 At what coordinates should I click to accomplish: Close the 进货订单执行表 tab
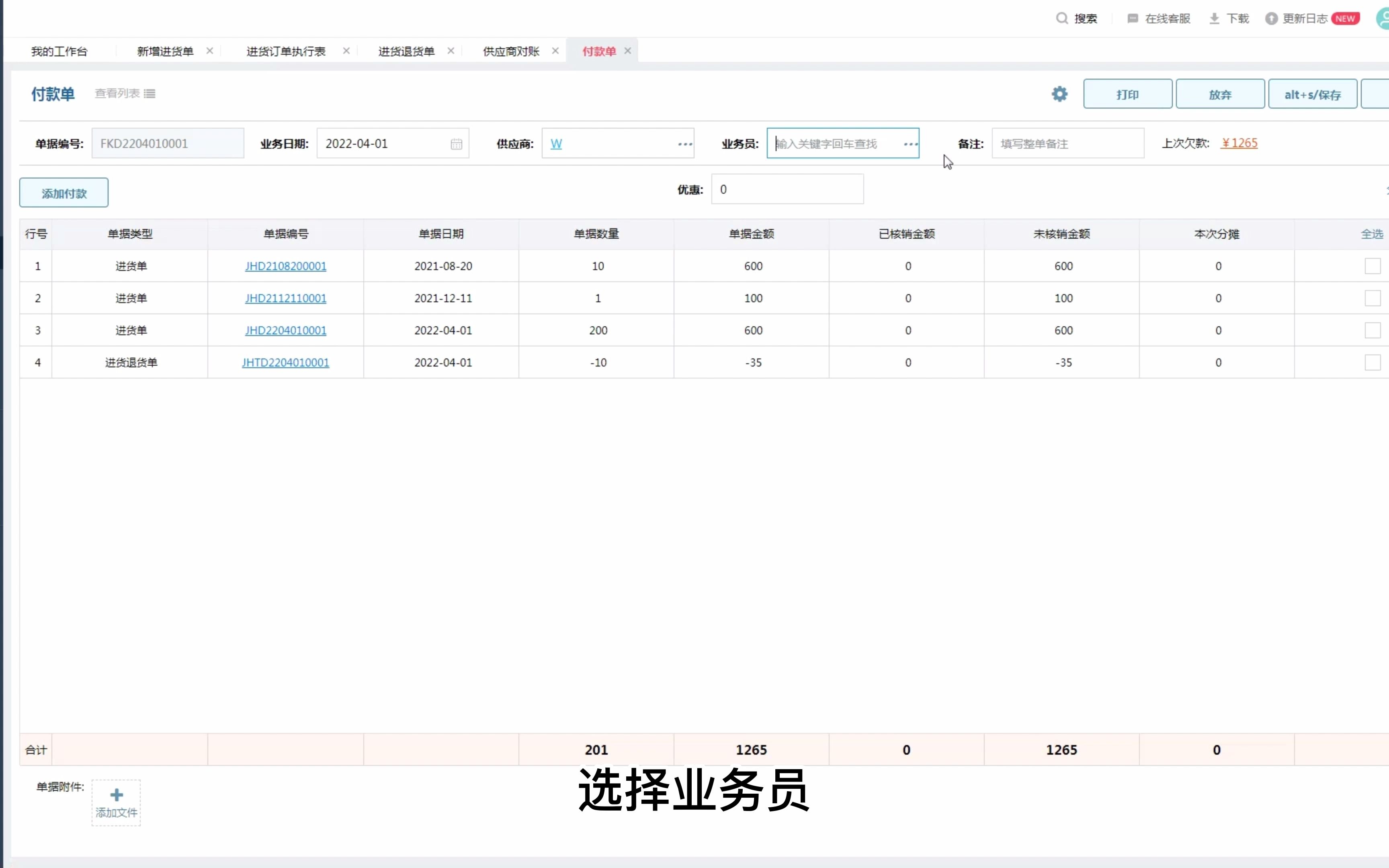coord(346,51)
